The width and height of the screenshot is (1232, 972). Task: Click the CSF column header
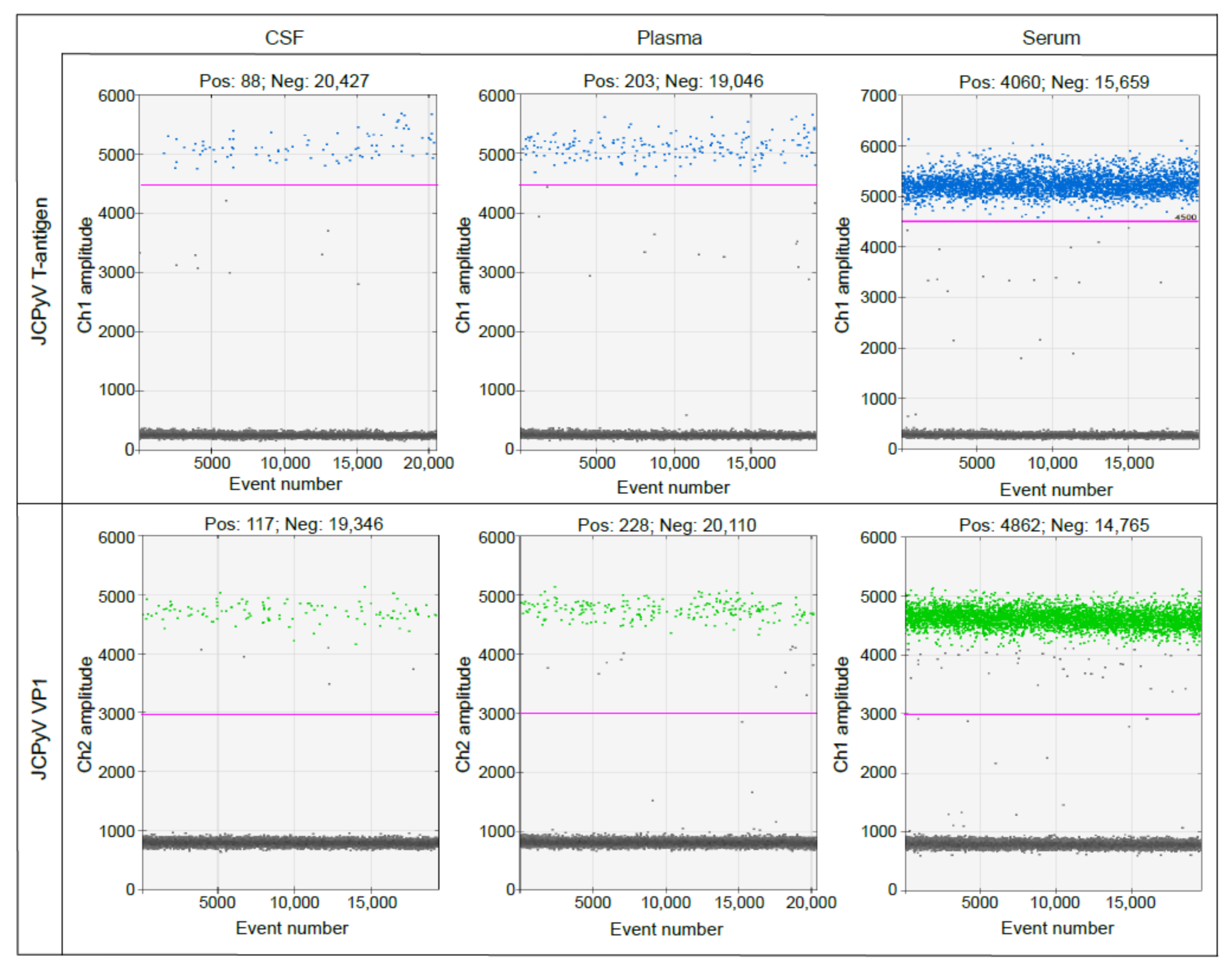pos(284,38)
